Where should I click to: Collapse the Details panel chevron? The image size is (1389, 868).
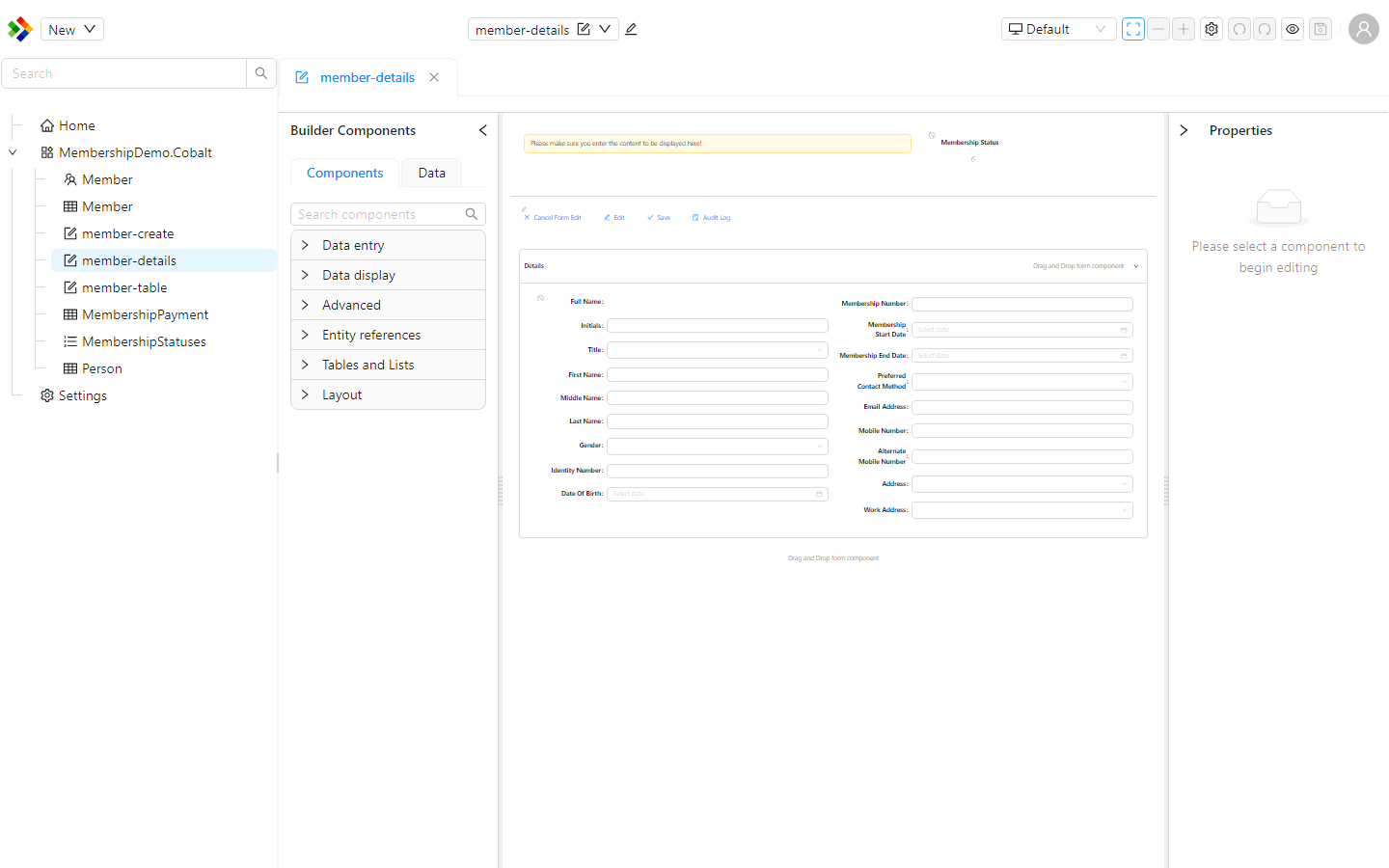point(1136,266)
